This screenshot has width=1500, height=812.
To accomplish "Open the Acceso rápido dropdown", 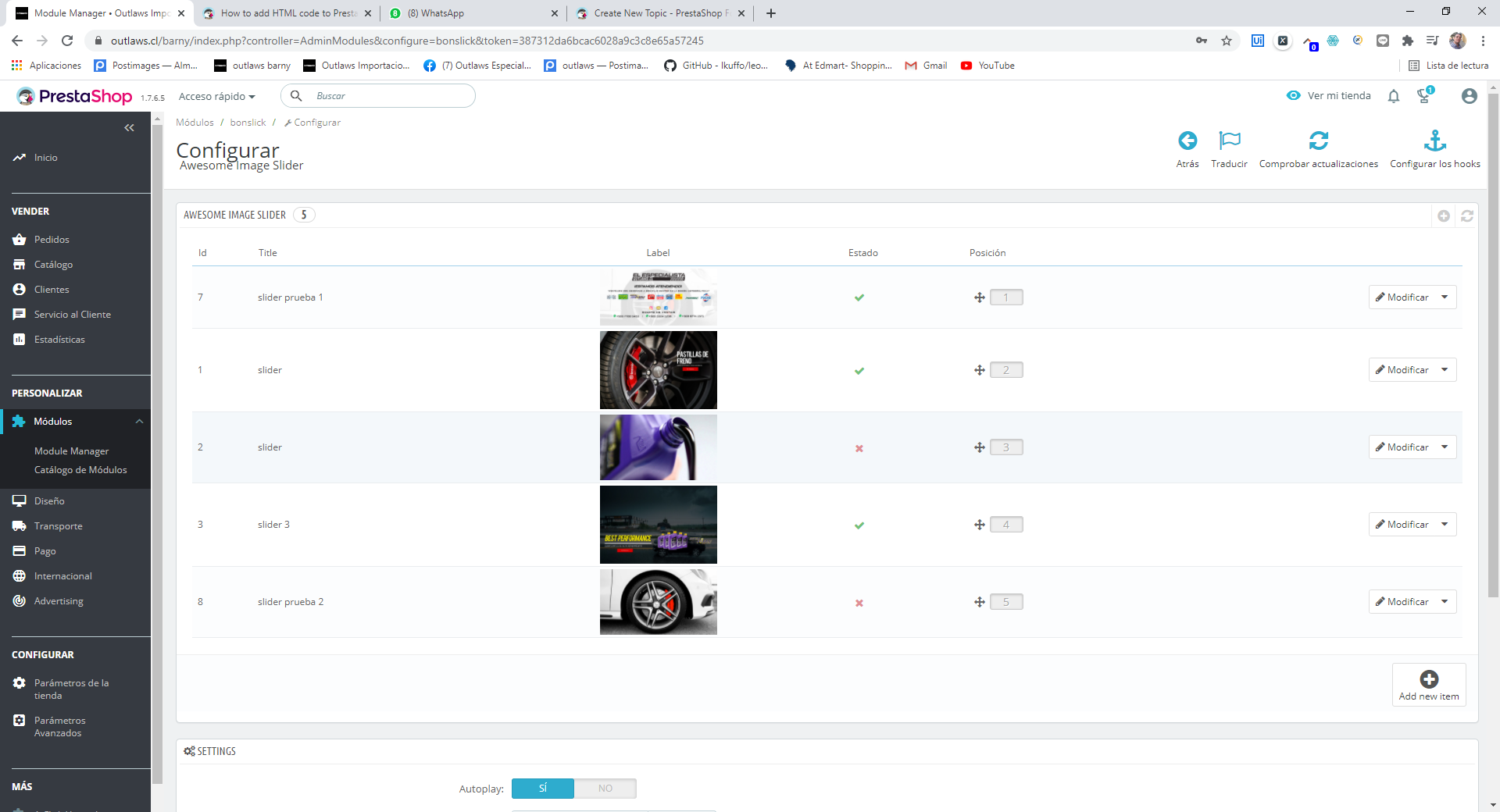I will [217, 96].
